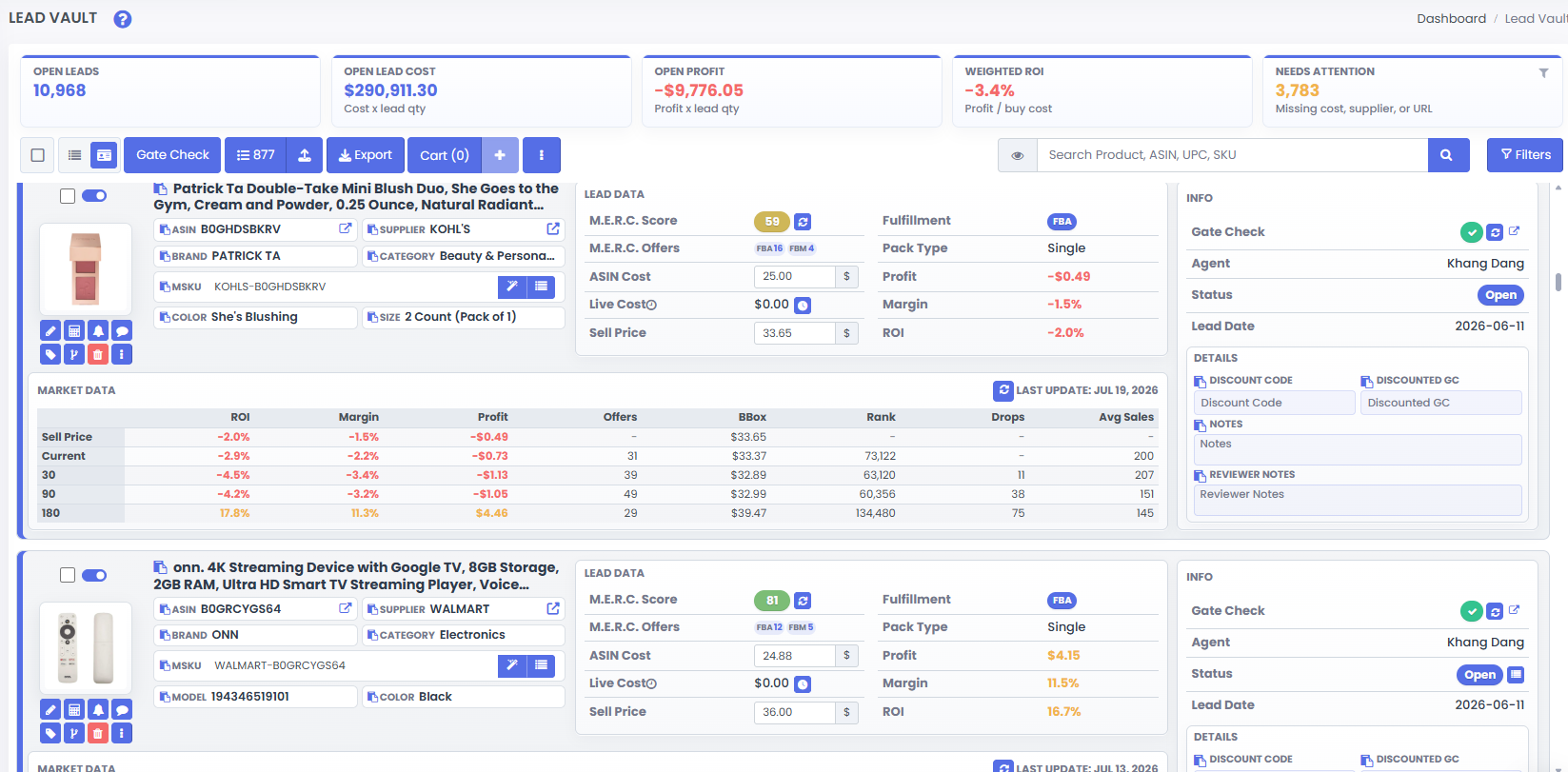Click the Live Cost clock icon for Patrick Ta
The height and width of the screenshot is (772, 1568).
click(x=803, y=306)
